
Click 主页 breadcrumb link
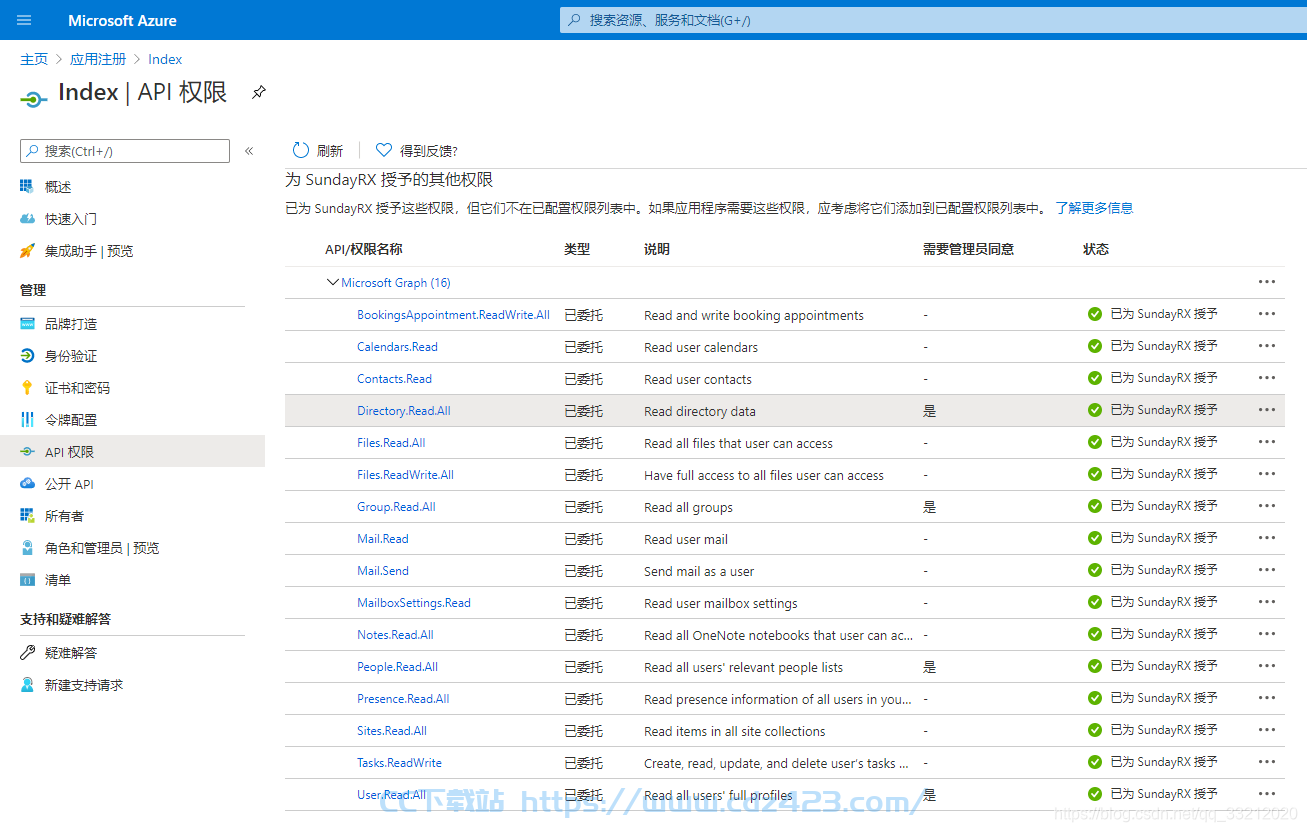34,59
